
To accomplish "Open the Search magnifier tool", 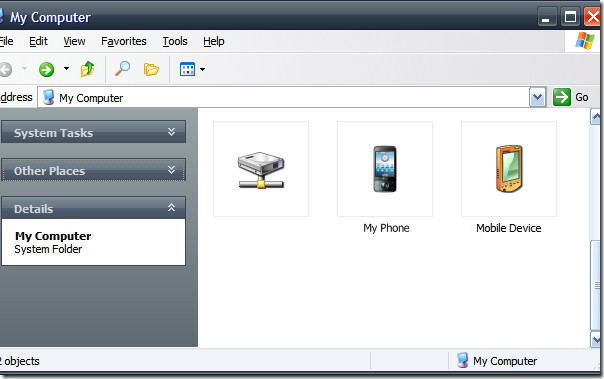I will [122, 69].
